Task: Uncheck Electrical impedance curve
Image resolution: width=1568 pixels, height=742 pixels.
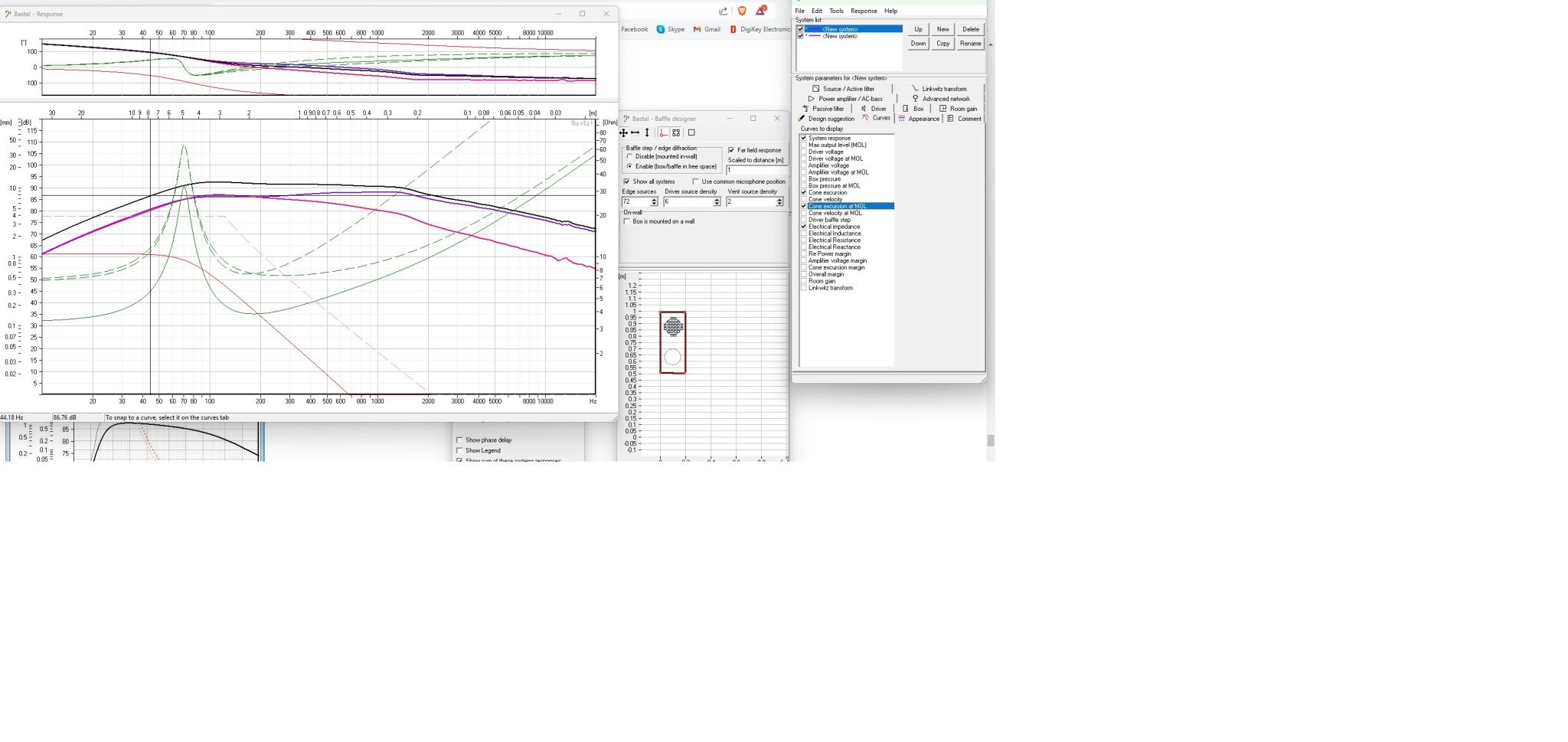Action: coord(804,227)
